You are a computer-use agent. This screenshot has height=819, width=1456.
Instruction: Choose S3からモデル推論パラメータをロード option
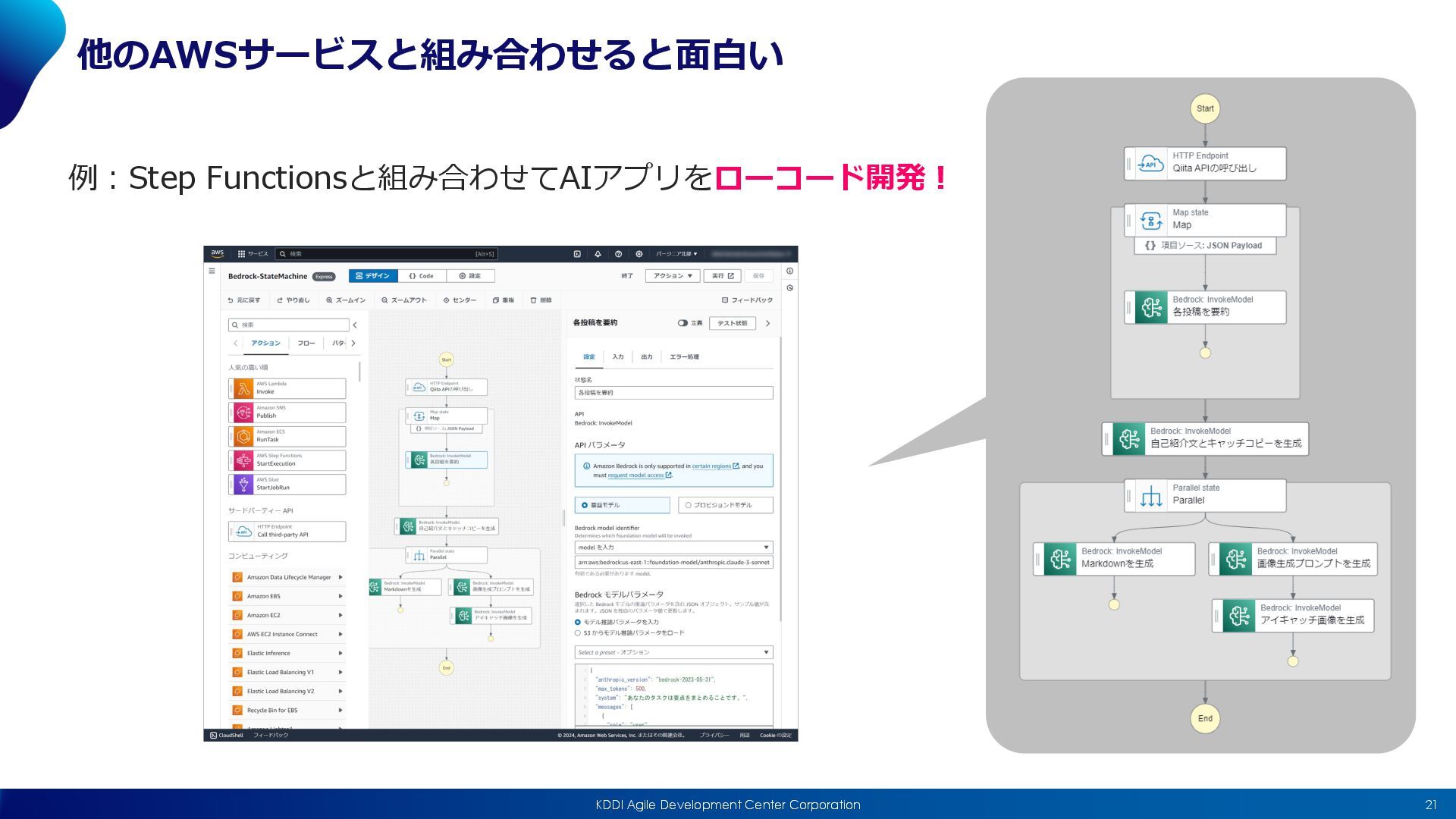pos(578,632)
